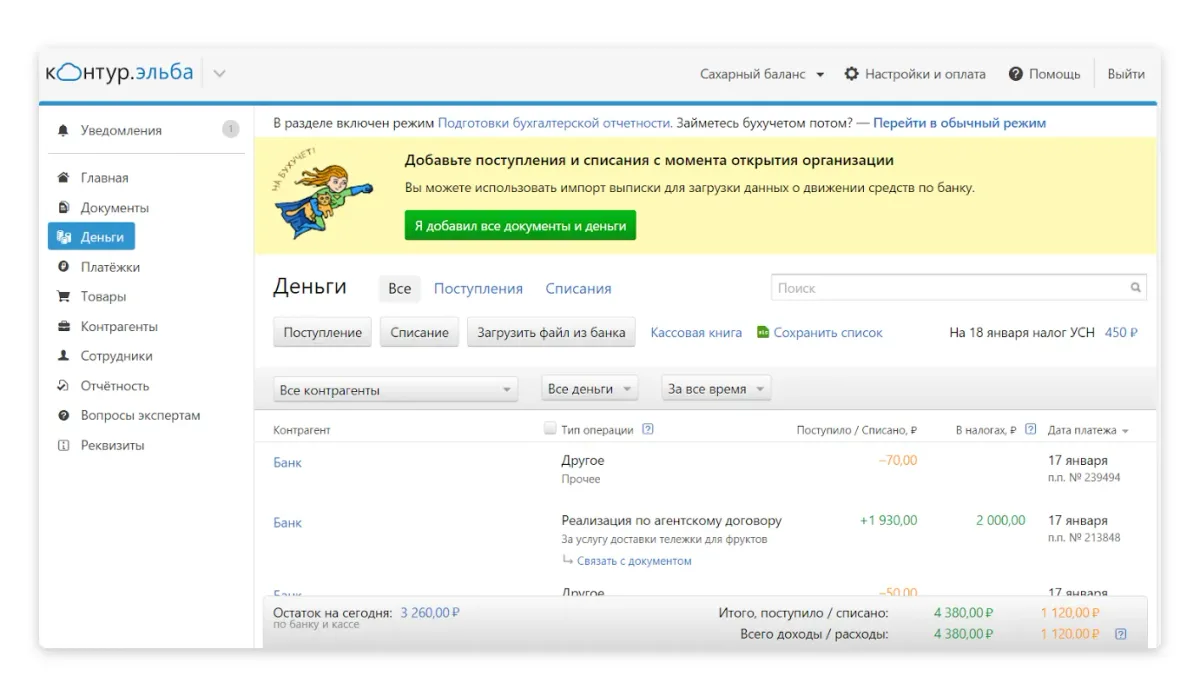Open Документы via its sidebar icon
The width and height of the screenshot is (1200, 696).
64,208
